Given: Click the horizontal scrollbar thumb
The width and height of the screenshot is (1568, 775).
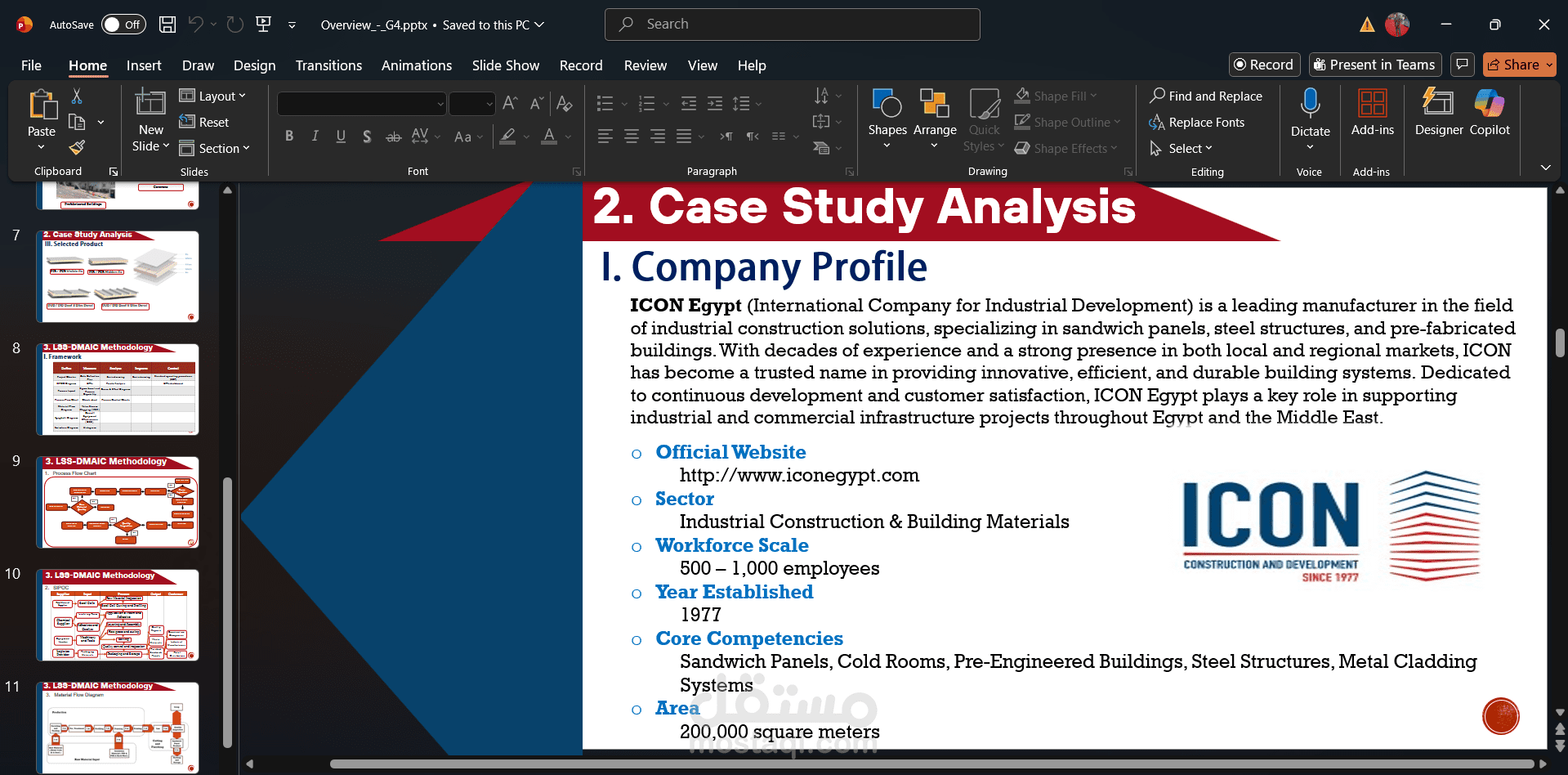Looking at the screenshot, I should [931, 764].
